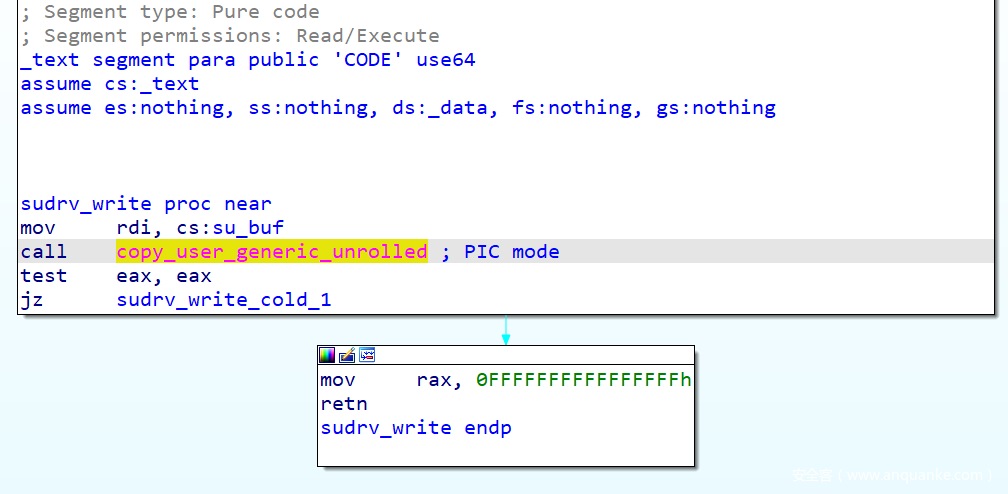Click the '_text segment para public' line

[248, 60]
